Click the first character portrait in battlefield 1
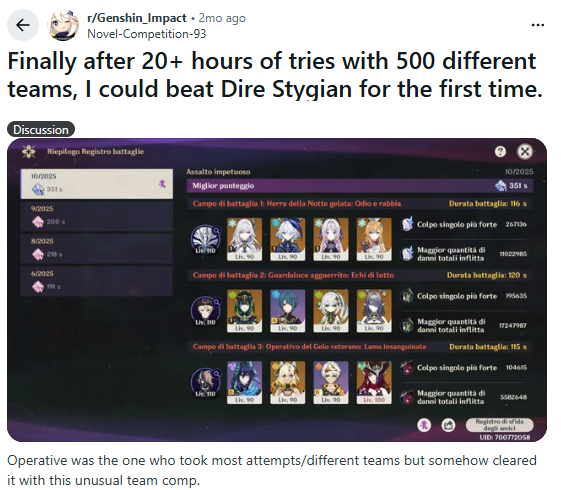This screenshot has width=561, height=490. (244, 239)
